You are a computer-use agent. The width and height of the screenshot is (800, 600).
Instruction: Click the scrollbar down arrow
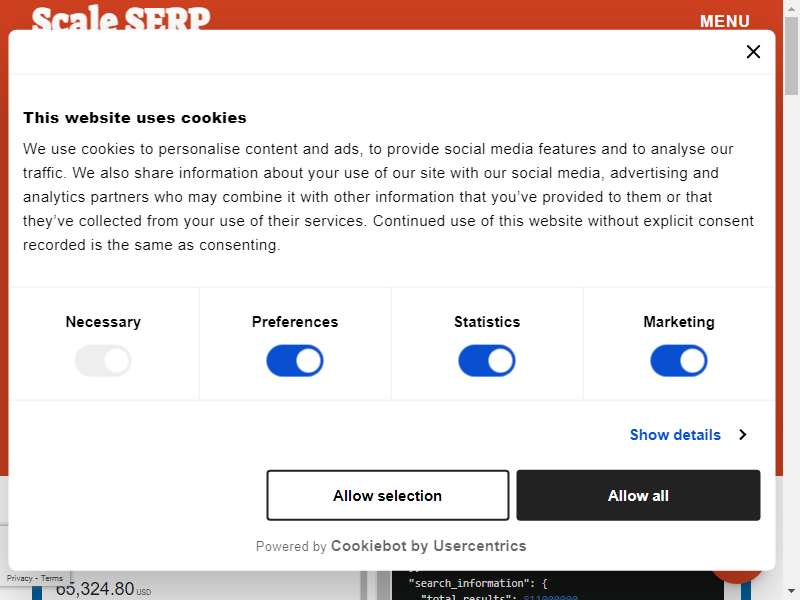(792, 592)
